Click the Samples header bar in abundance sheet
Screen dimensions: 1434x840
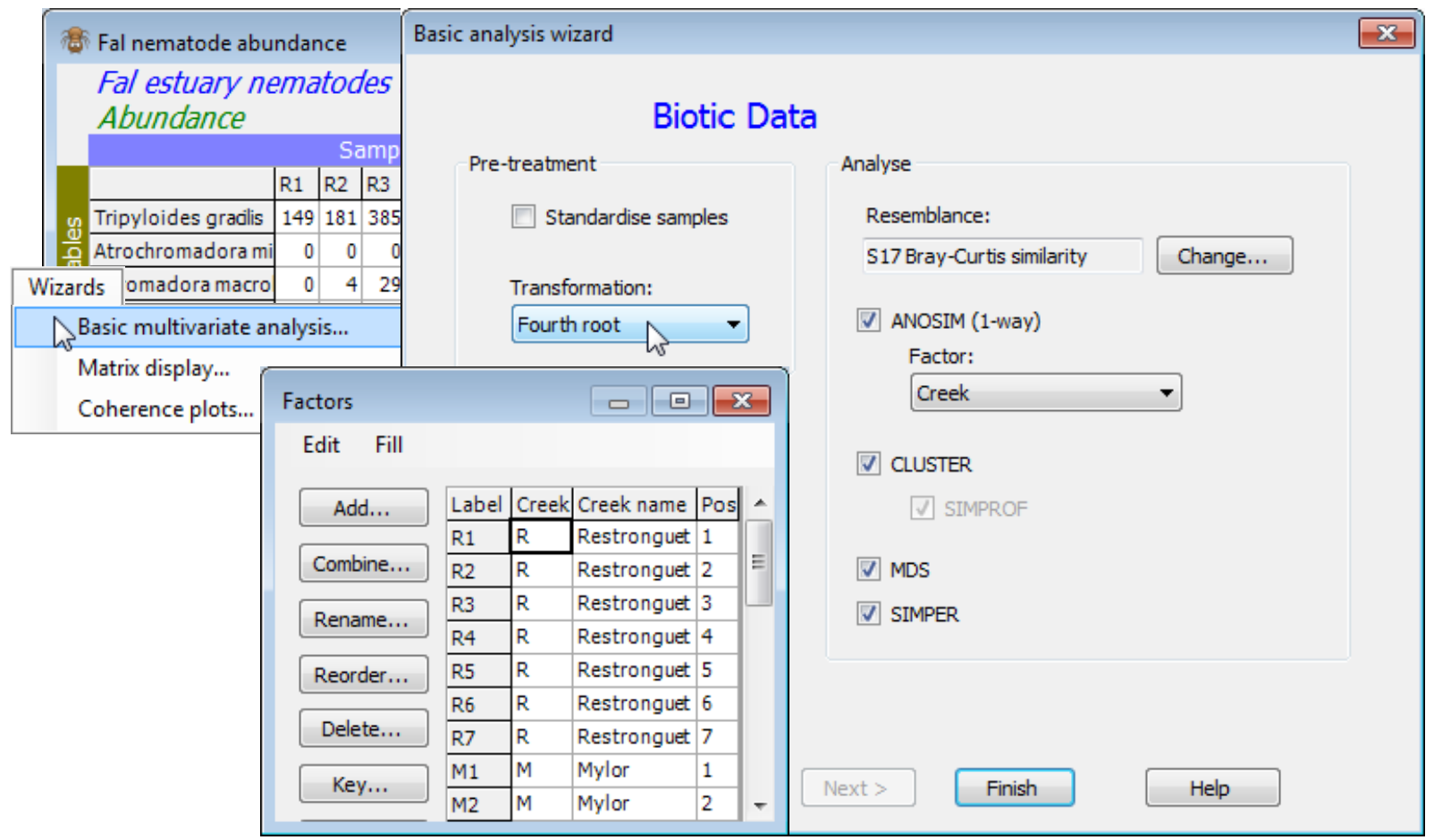(x=244, y=149)
